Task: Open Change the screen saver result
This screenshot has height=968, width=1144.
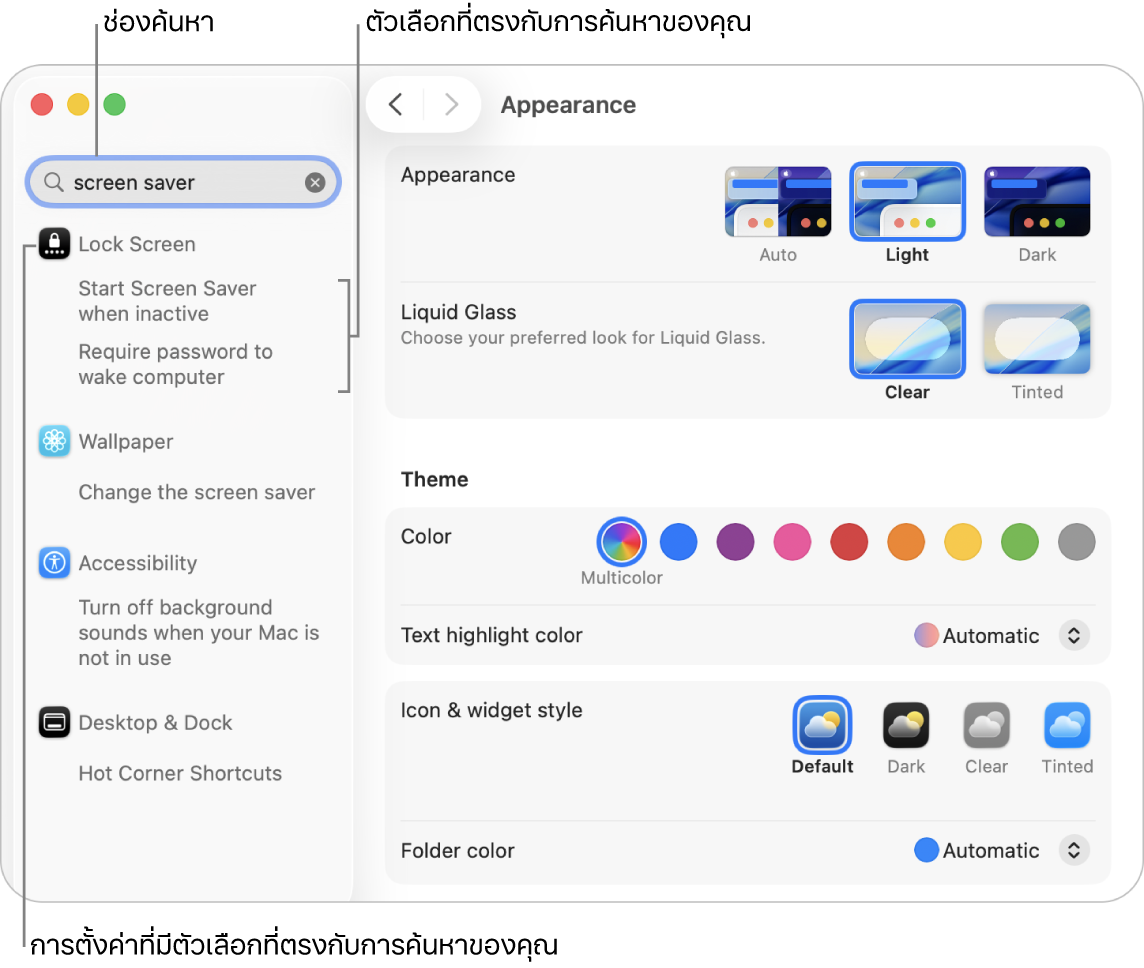Action: tap(197, 492)
